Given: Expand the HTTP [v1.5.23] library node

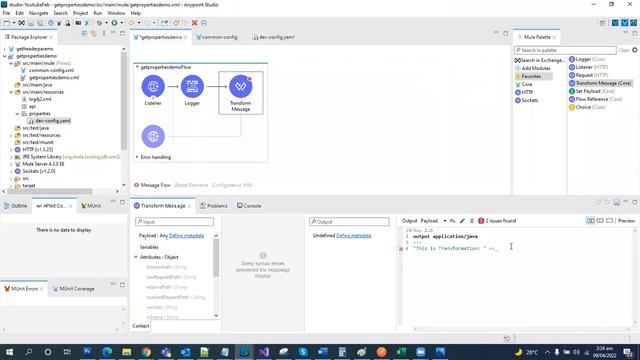Looking at the screenshot, I should [x=11, y=150].
